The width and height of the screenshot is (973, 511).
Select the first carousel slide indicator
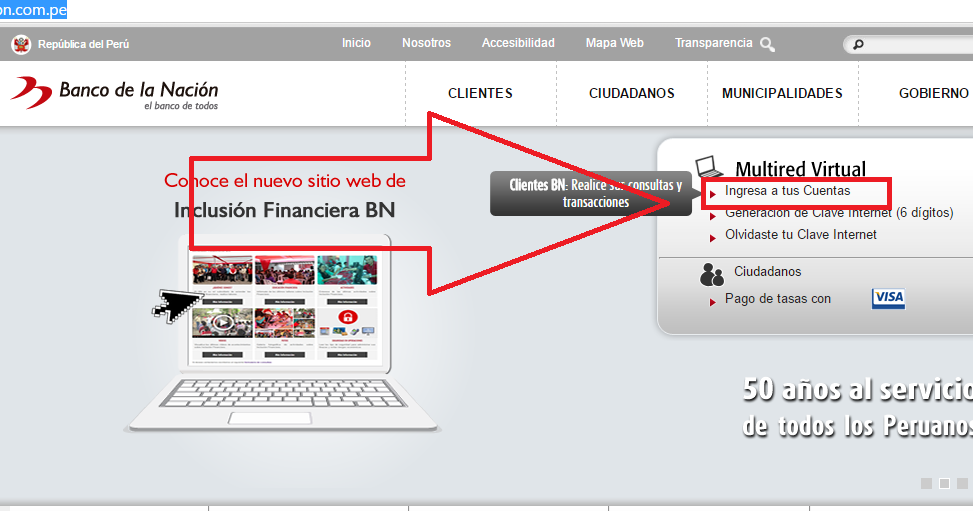click(x=926, y=483)
